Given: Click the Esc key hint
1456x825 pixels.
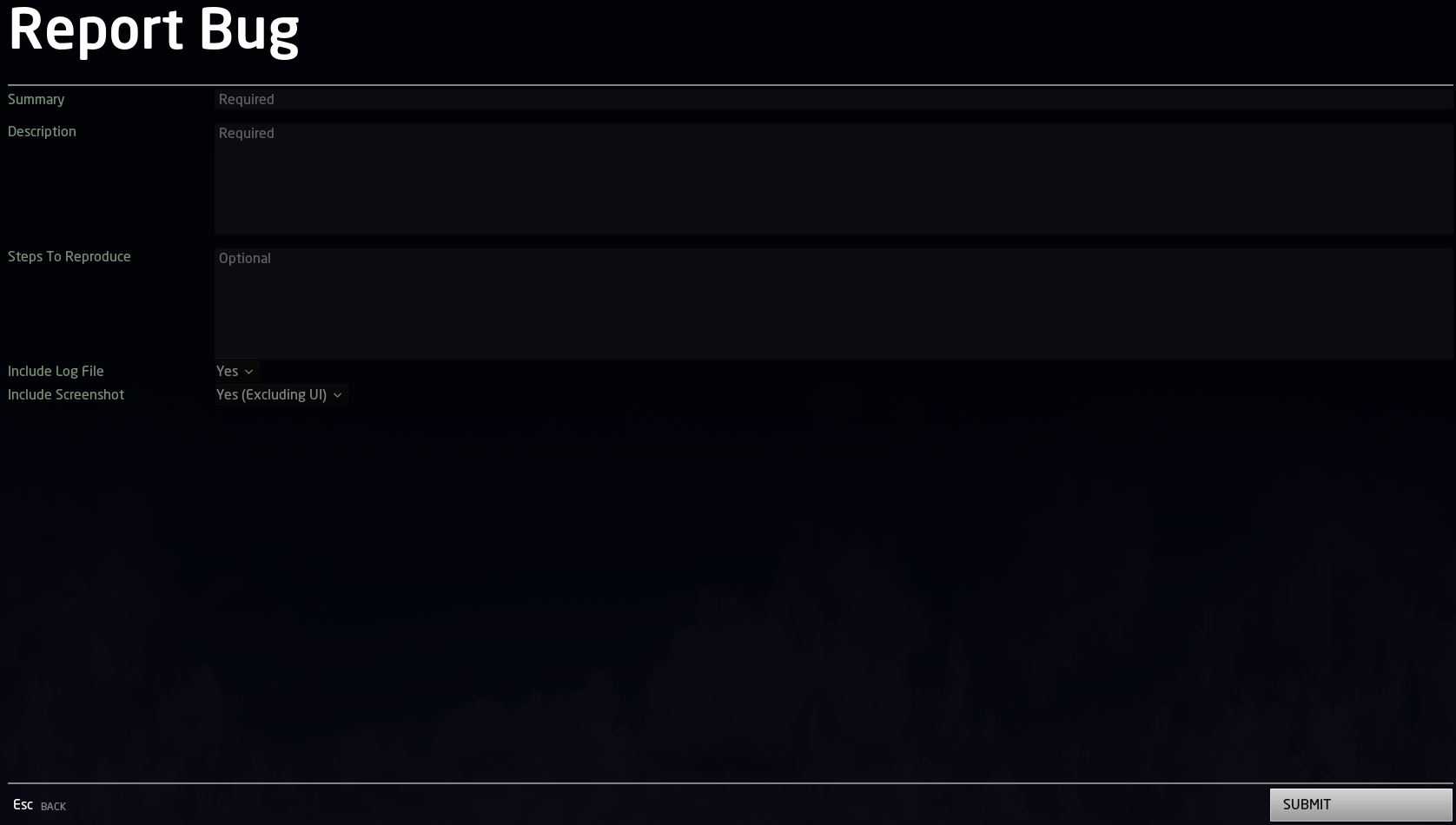Looking at the screenshot, I should [23, 805].
